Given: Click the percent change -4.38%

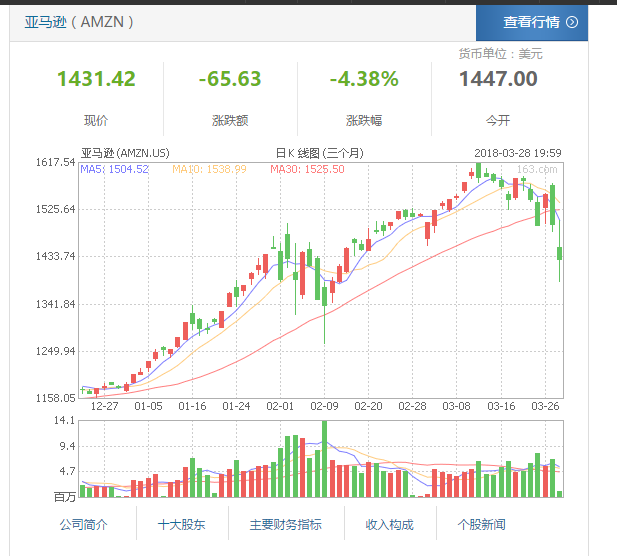Looking at the screenshot, I should 364,79.
